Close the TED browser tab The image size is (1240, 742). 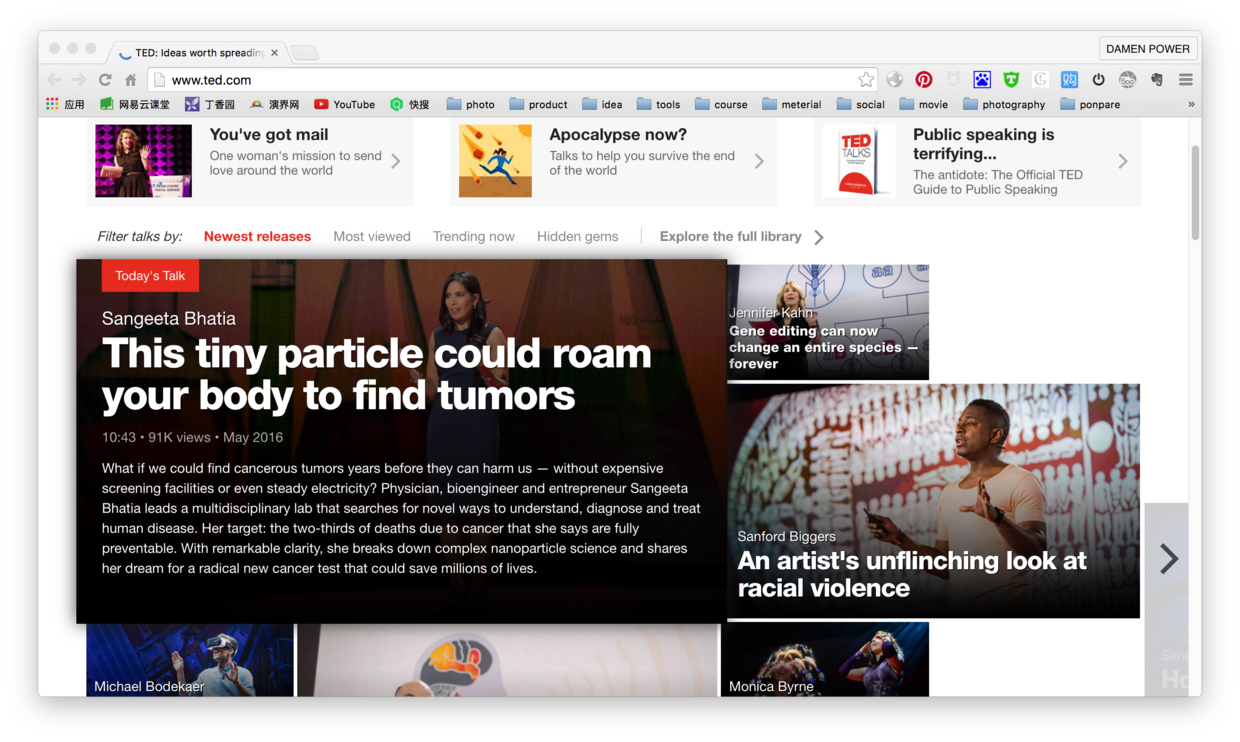[x=274, y=53]
